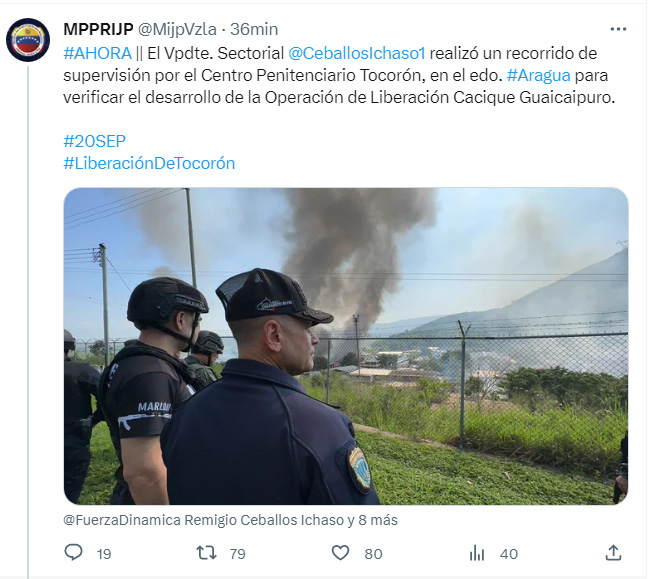
Task: Open the #Aragua hashtag link
Action: [538, 75]
